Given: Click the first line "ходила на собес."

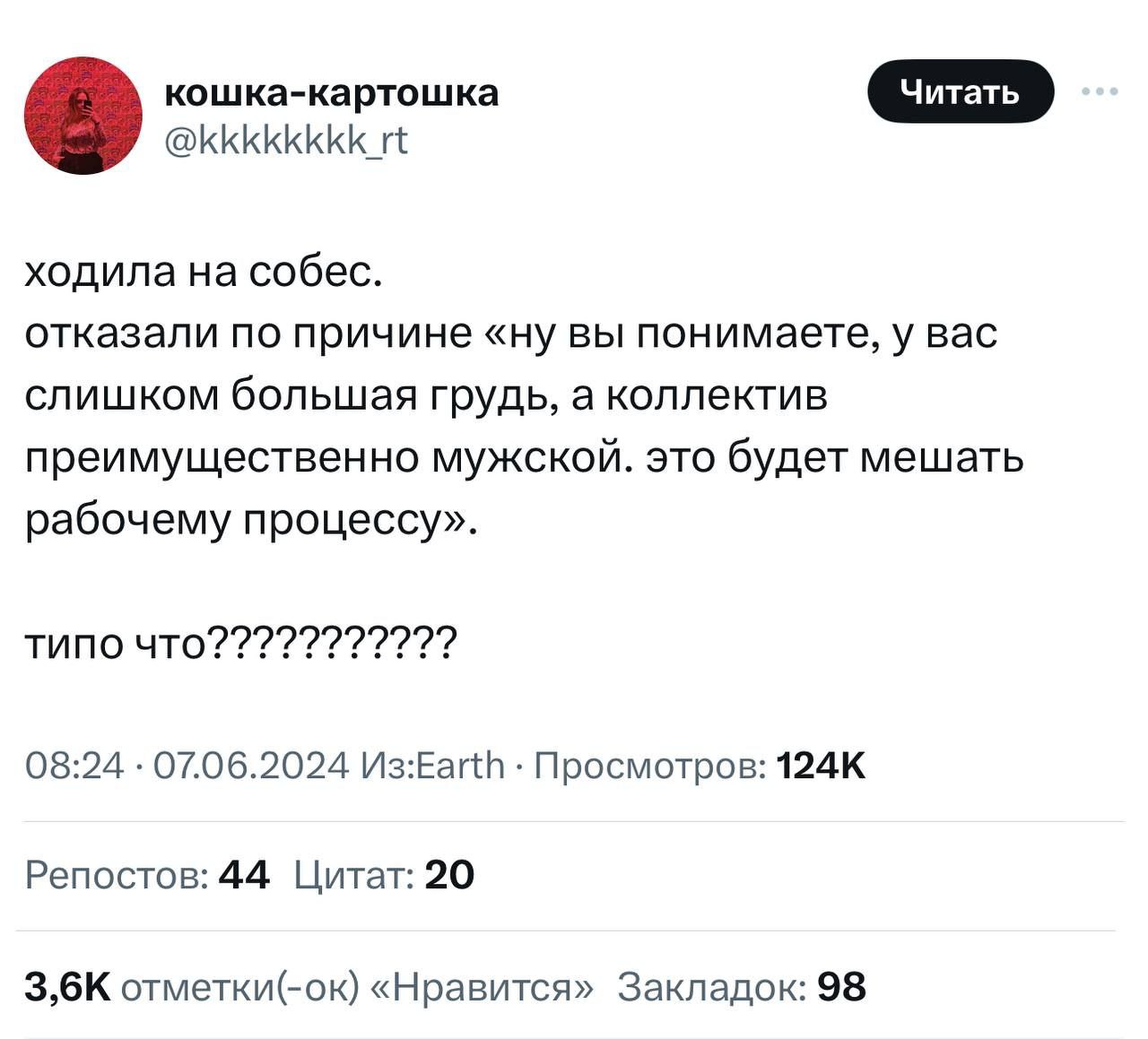Looking at the screenshot, I should click(204, 272).
